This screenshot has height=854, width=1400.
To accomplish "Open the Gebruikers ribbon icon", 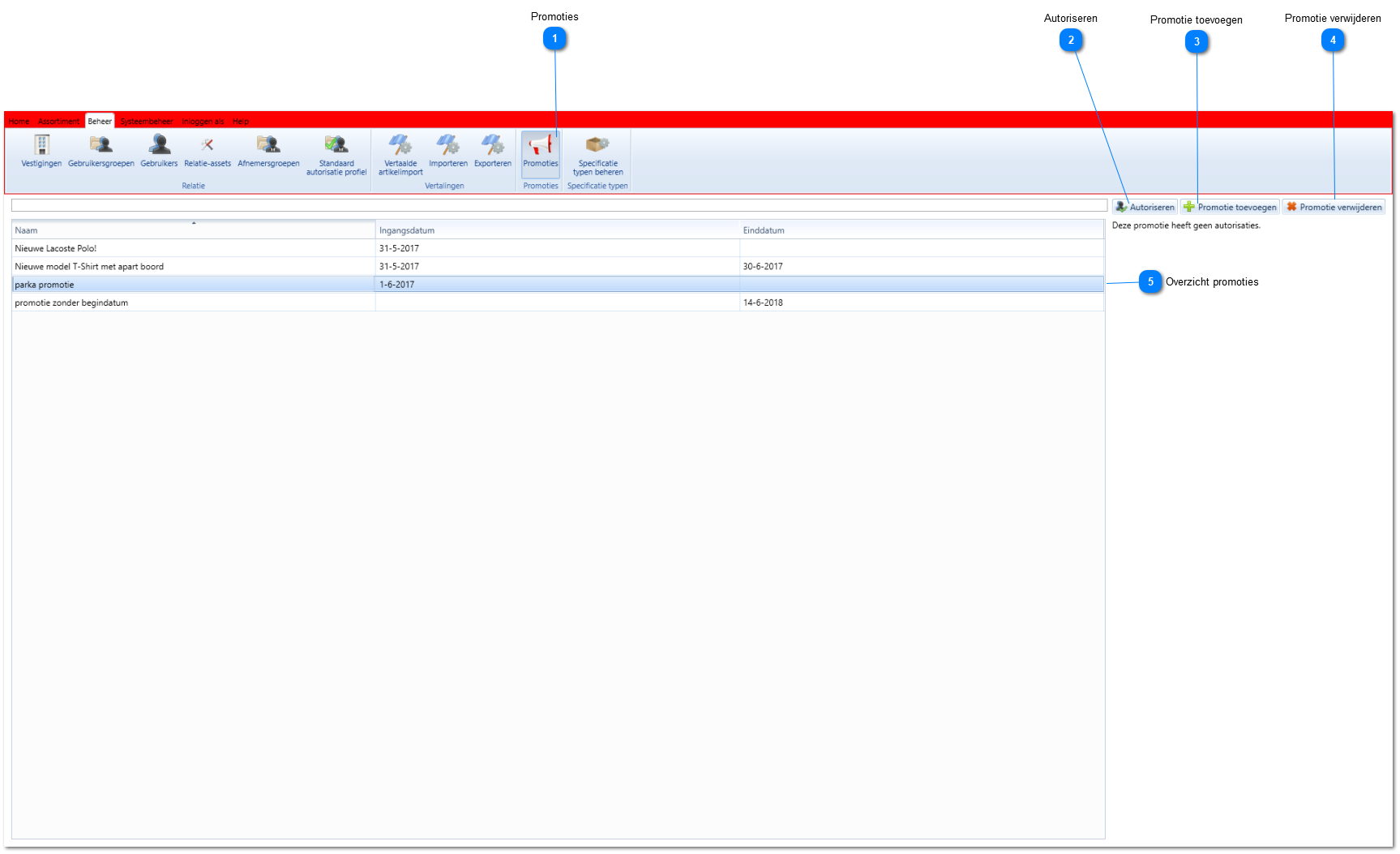I will [159, 152].
